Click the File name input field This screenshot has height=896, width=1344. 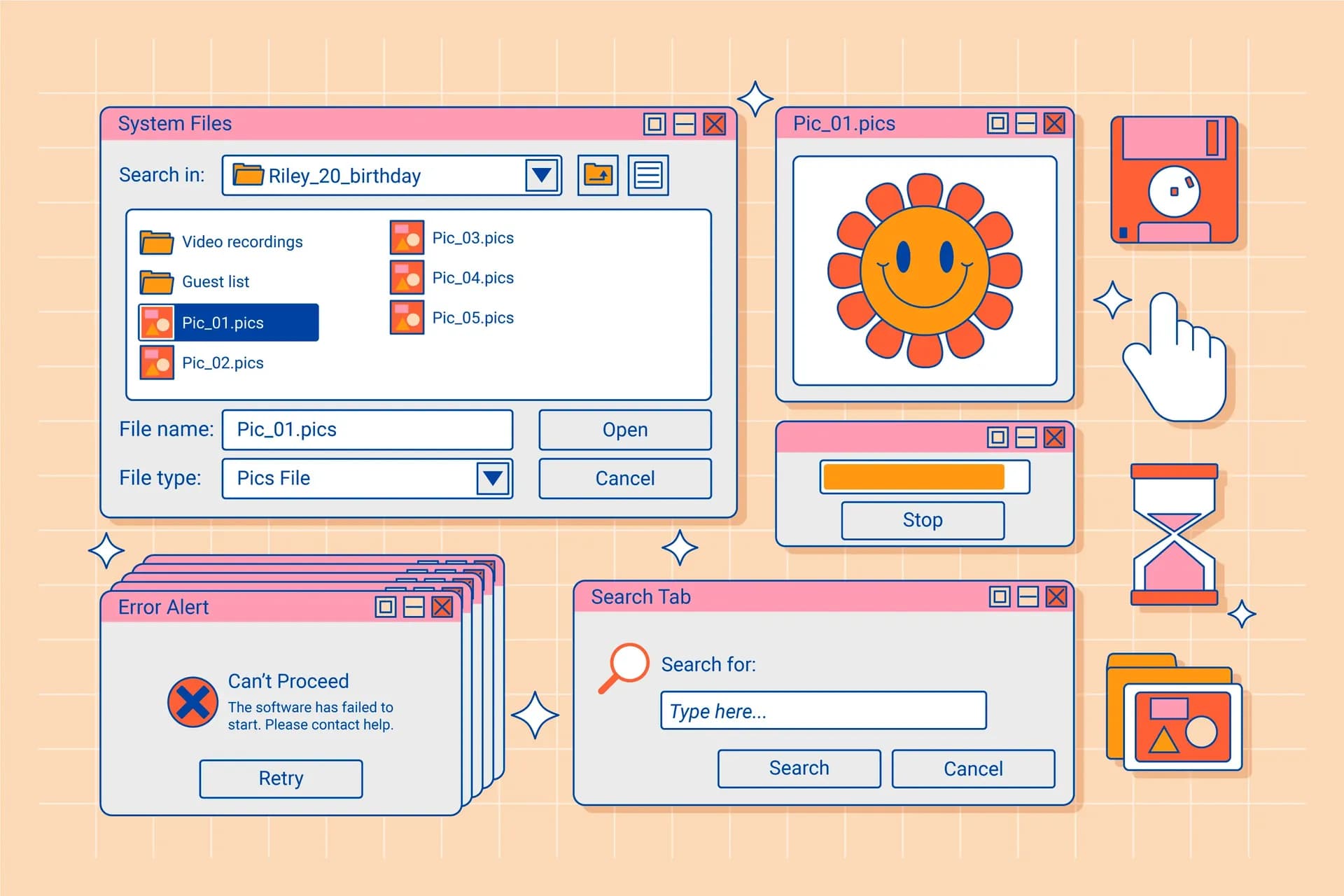[x=367, y=430]
